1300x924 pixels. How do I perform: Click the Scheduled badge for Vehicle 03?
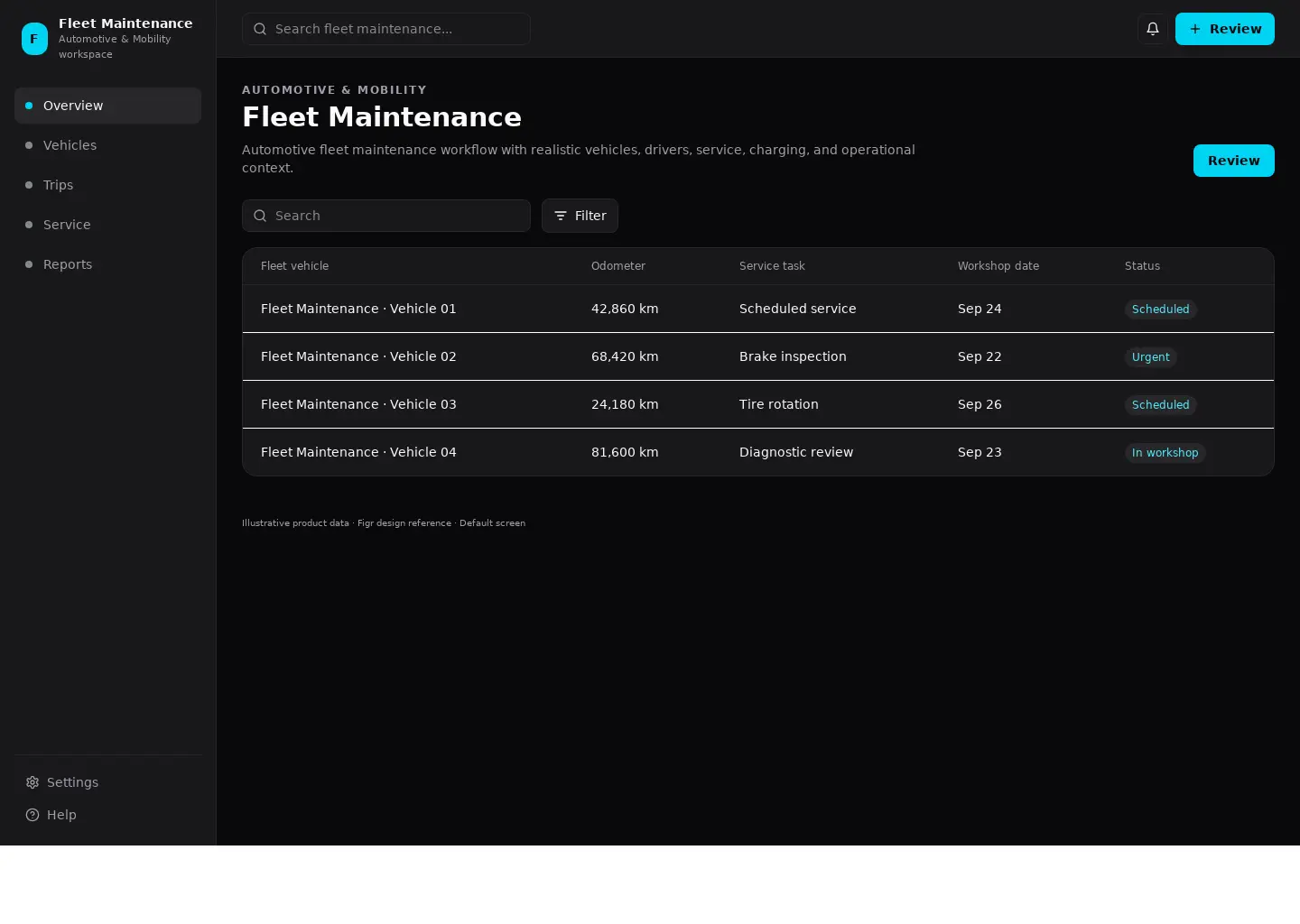pyautogui.click(x=1161, y=405)
